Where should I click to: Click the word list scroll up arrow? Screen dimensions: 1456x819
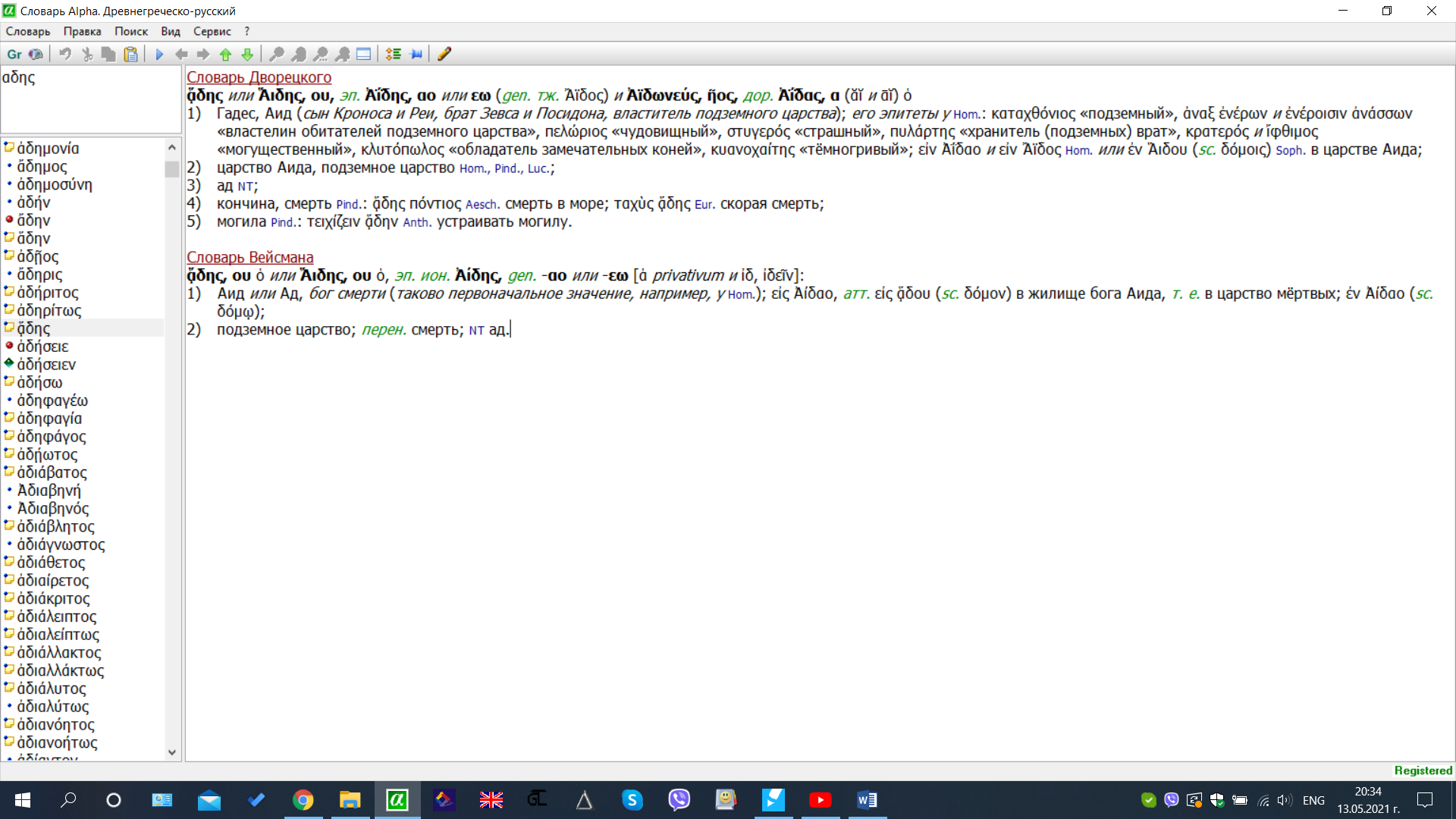pos(172,147)
